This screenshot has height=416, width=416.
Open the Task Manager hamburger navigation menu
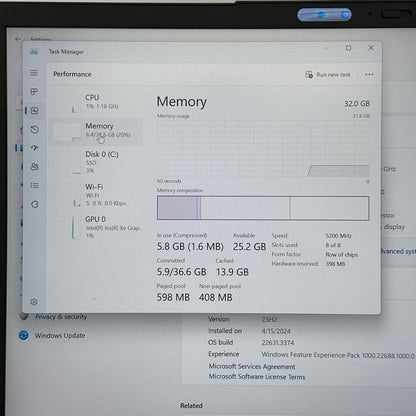34,73
